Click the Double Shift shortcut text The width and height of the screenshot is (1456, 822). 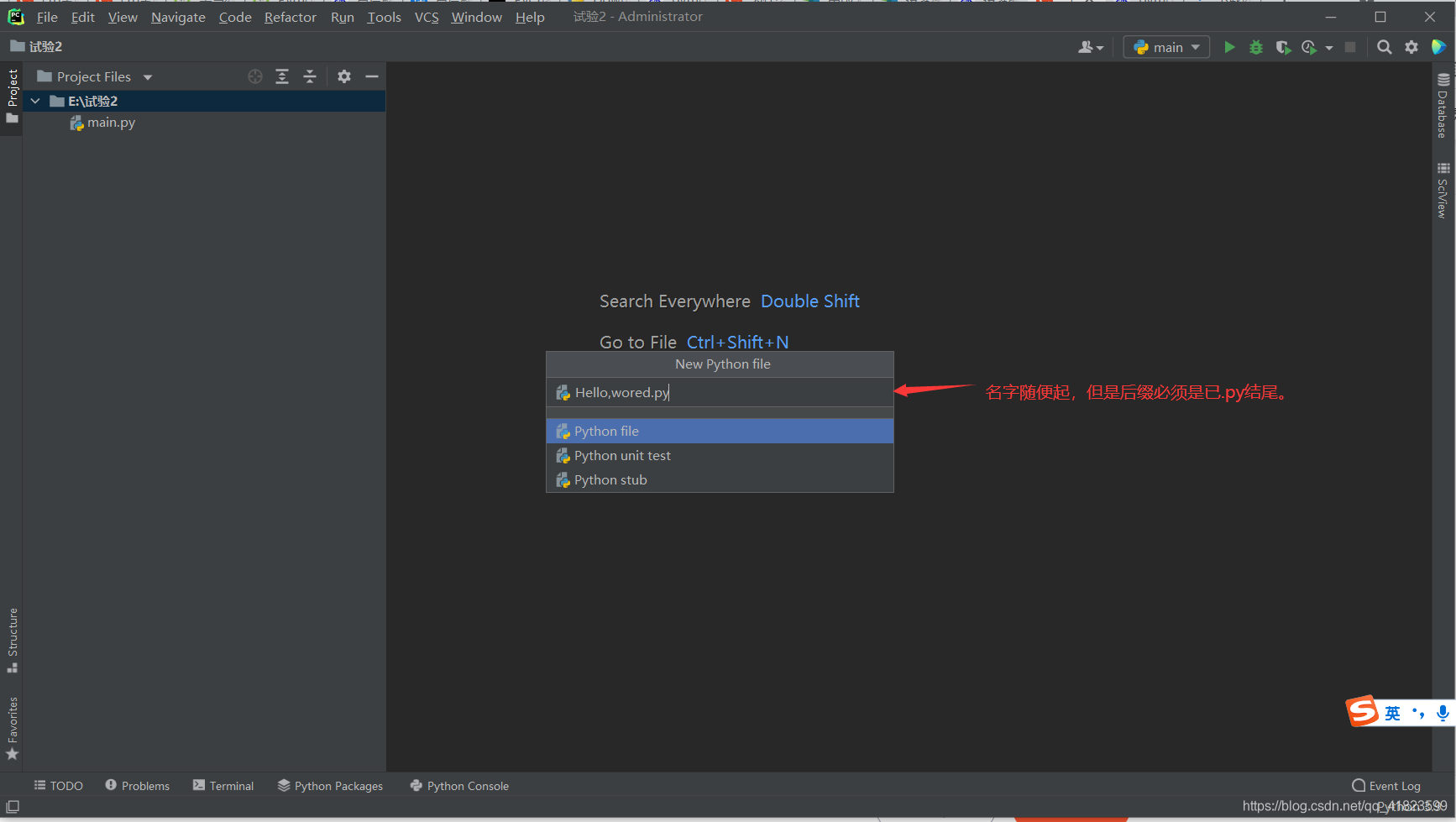[x=810, y=301]
